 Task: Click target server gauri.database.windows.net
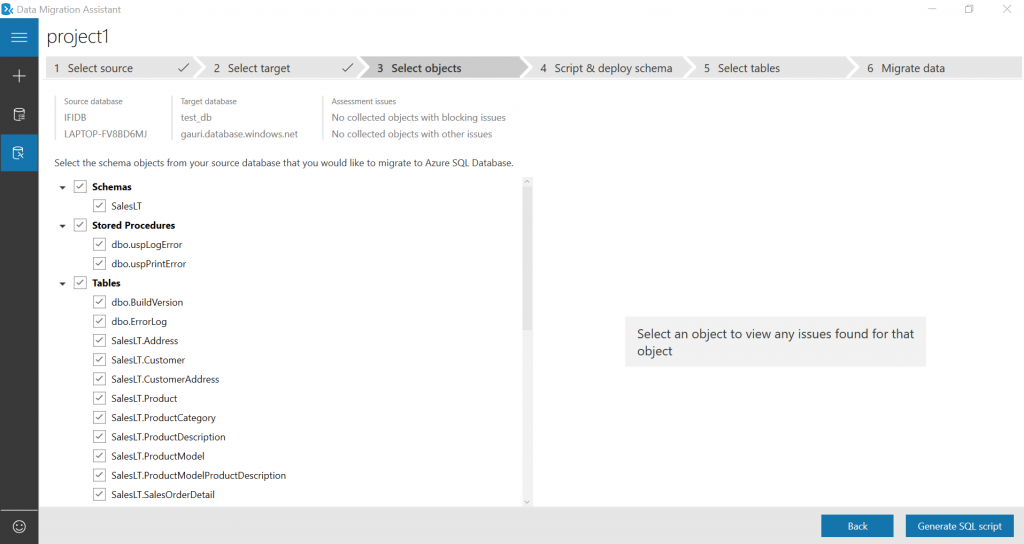click(x=239, y=134)
